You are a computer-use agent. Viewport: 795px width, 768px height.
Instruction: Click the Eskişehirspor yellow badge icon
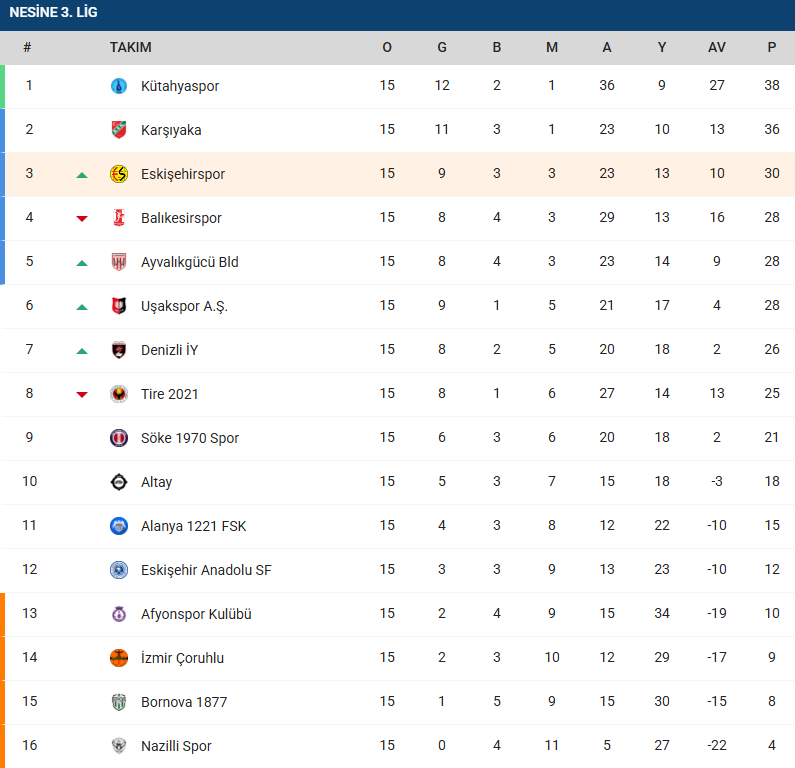click(119, 174)
